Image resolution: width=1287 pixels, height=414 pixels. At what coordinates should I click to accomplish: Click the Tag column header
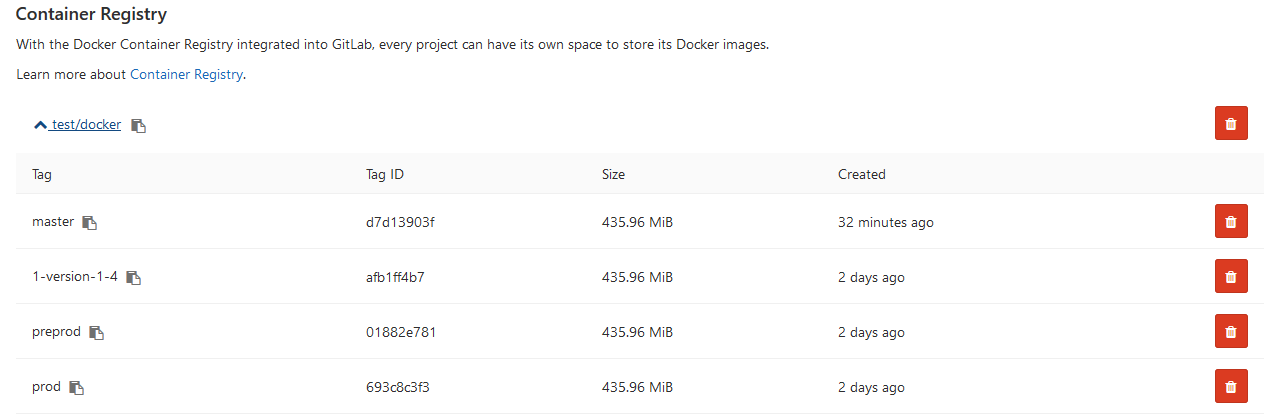tap(42, 174)
